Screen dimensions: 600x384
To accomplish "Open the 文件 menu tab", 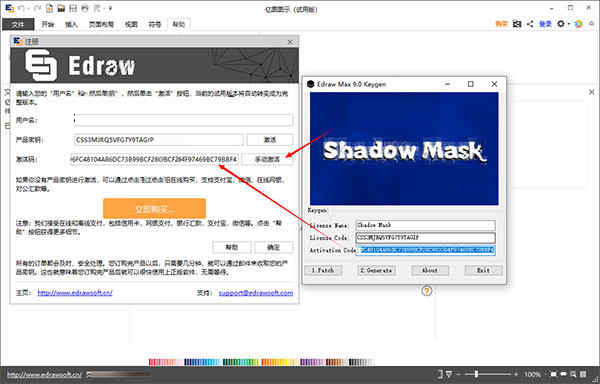I will click(18, 24).
